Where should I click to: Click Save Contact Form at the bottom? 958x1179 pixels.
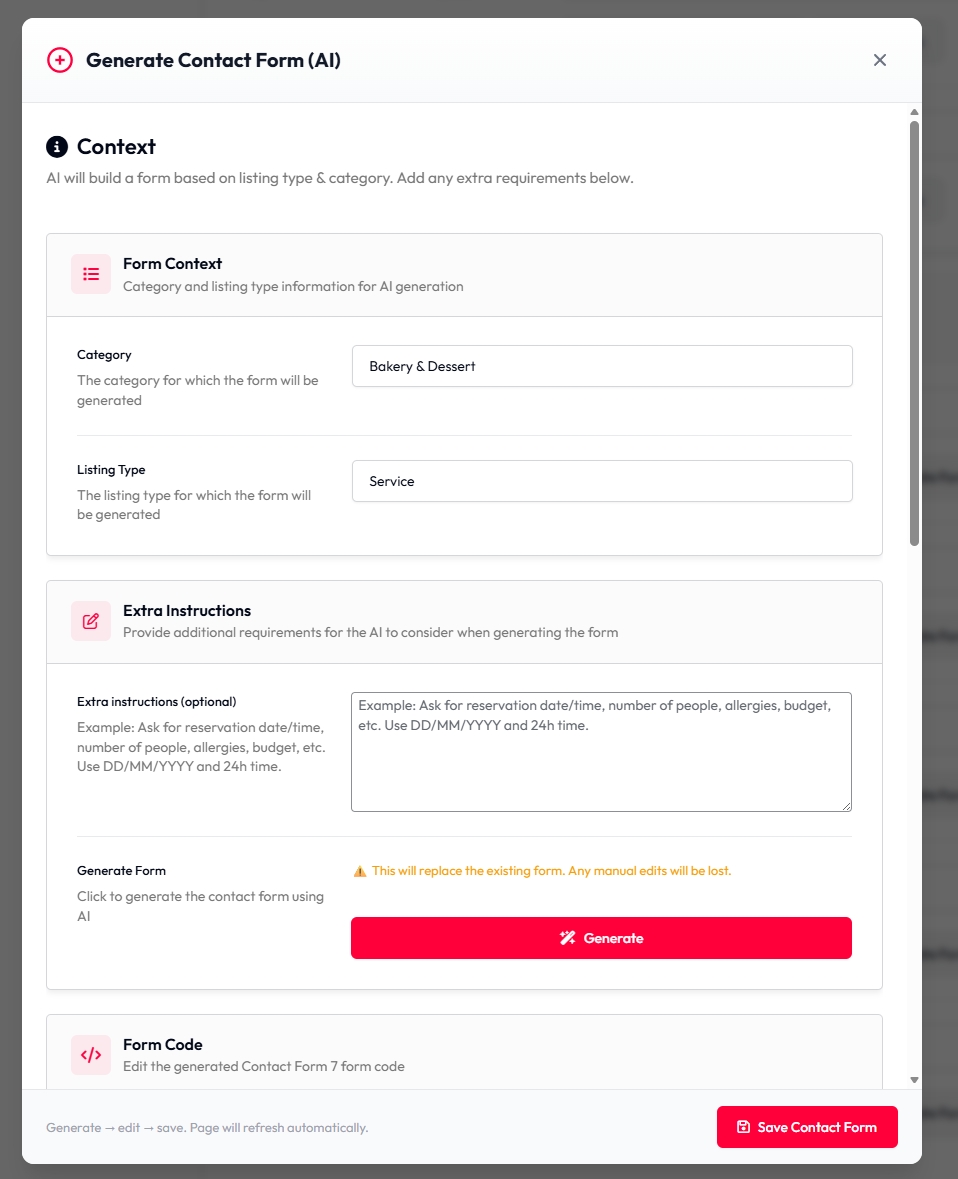[807, 1127]
